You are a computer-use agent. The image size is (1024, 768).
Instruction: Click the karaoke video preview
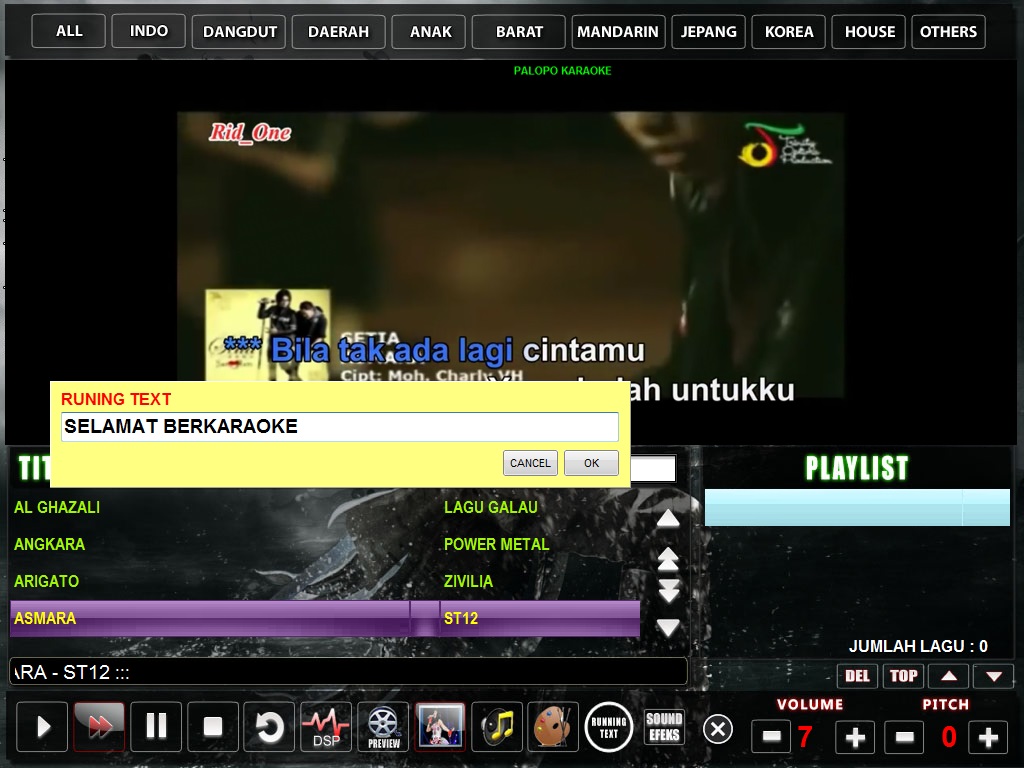click(x=510, y=255)
